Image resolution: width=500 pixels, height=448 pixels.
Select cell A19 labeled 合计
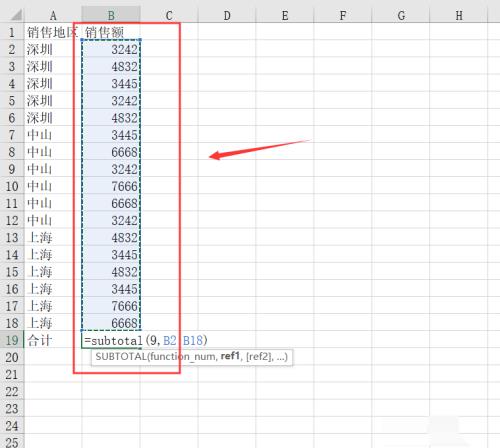tap(53, 340)
